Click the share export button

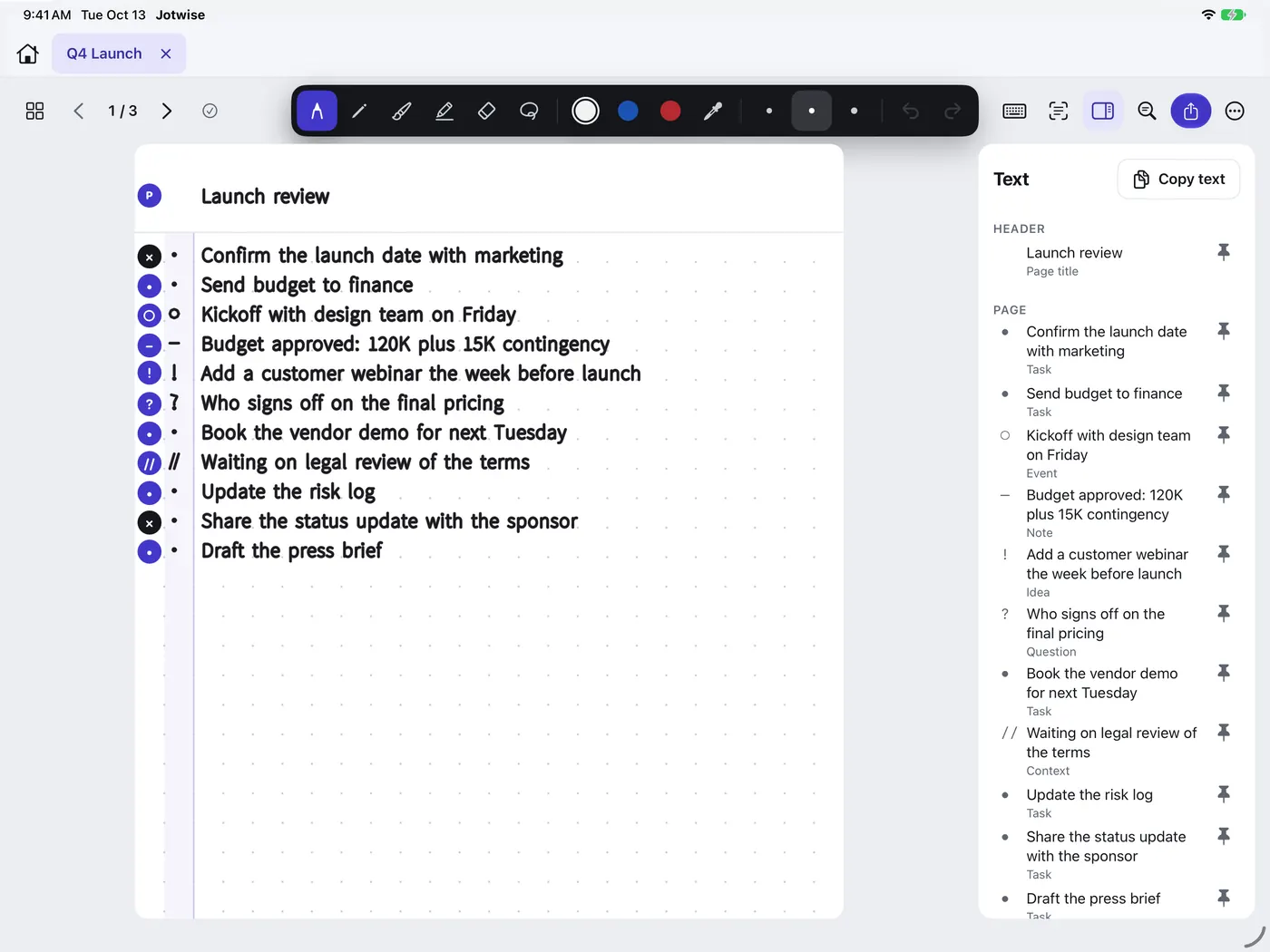(x=1191, y=111)
